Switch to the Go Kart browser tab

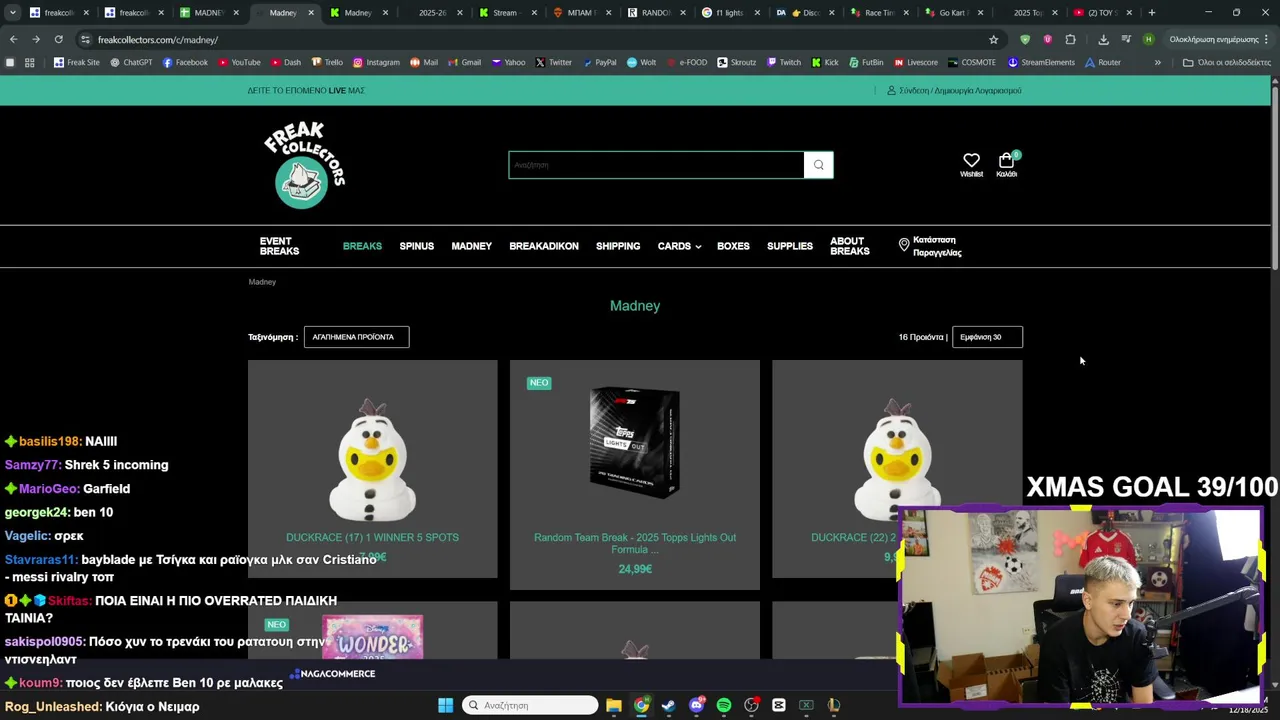[955, 13]
